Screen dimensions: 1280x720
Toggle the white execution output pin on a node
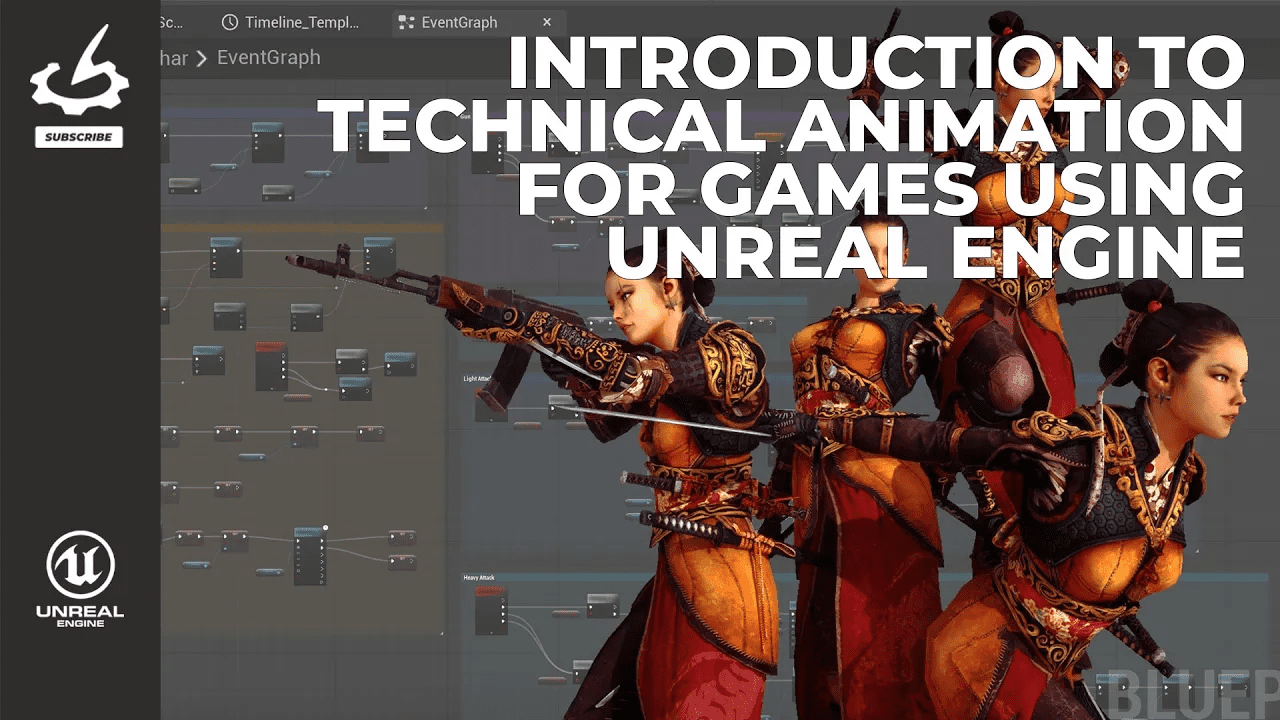point(503,605)
